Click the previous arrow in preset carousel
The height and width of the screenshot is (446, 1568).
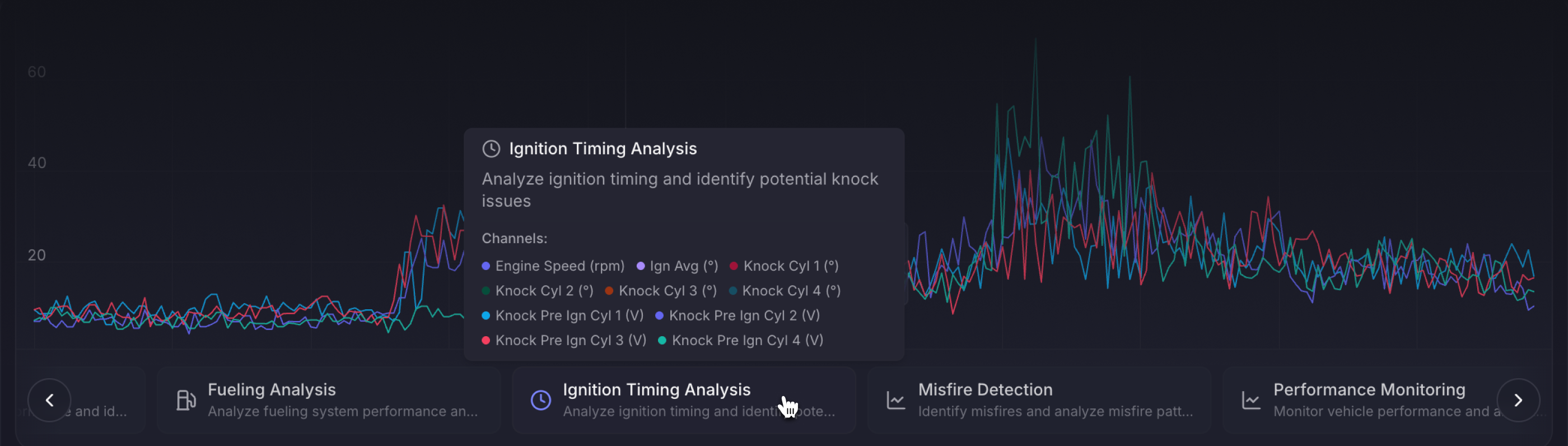coord(49,400)
